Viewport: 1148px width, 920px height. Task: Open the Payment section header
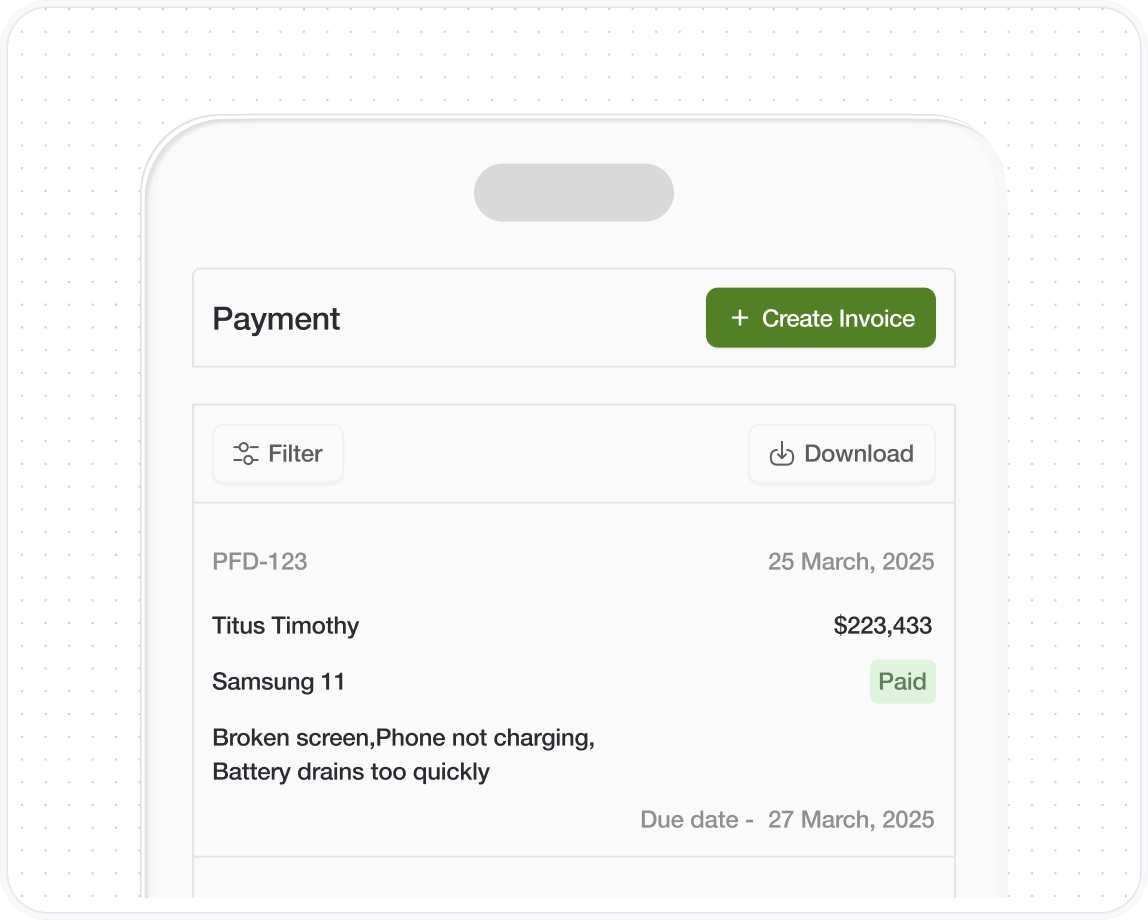pyautogui.click(x=276, y=318)
